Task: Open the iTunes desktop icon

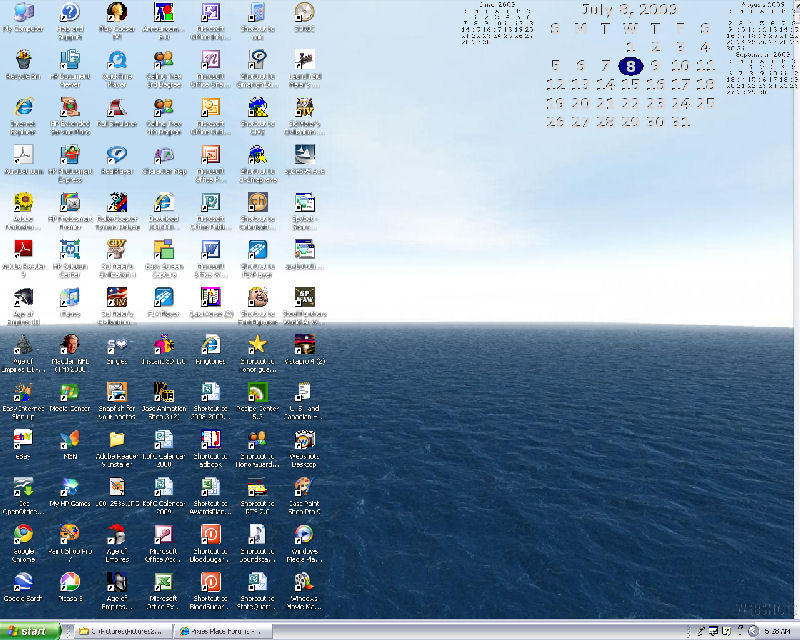Action: pyautogui.click(x=69, y=298)
